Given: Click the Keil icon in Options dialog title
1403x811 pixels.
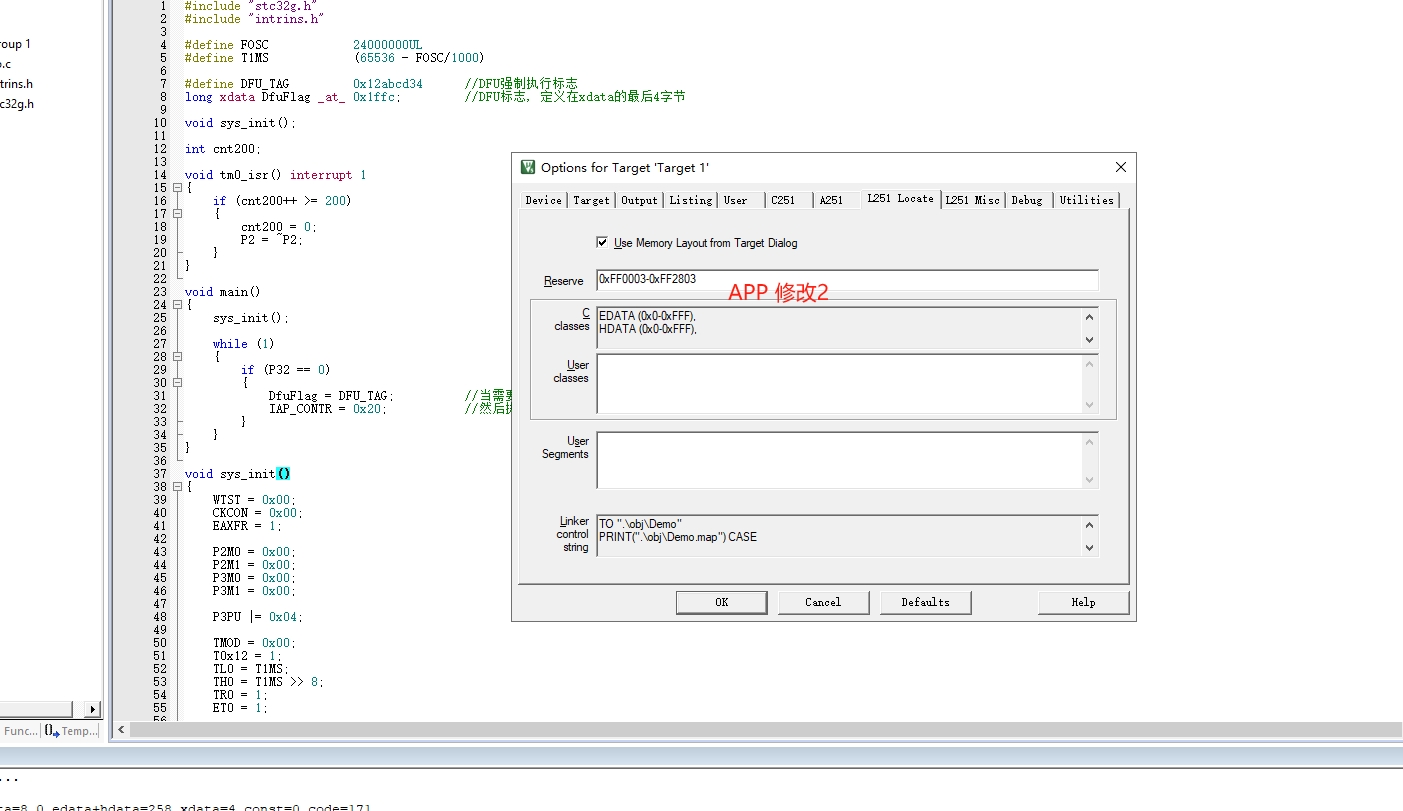Looking at the screenshot, I should point(528,167).
